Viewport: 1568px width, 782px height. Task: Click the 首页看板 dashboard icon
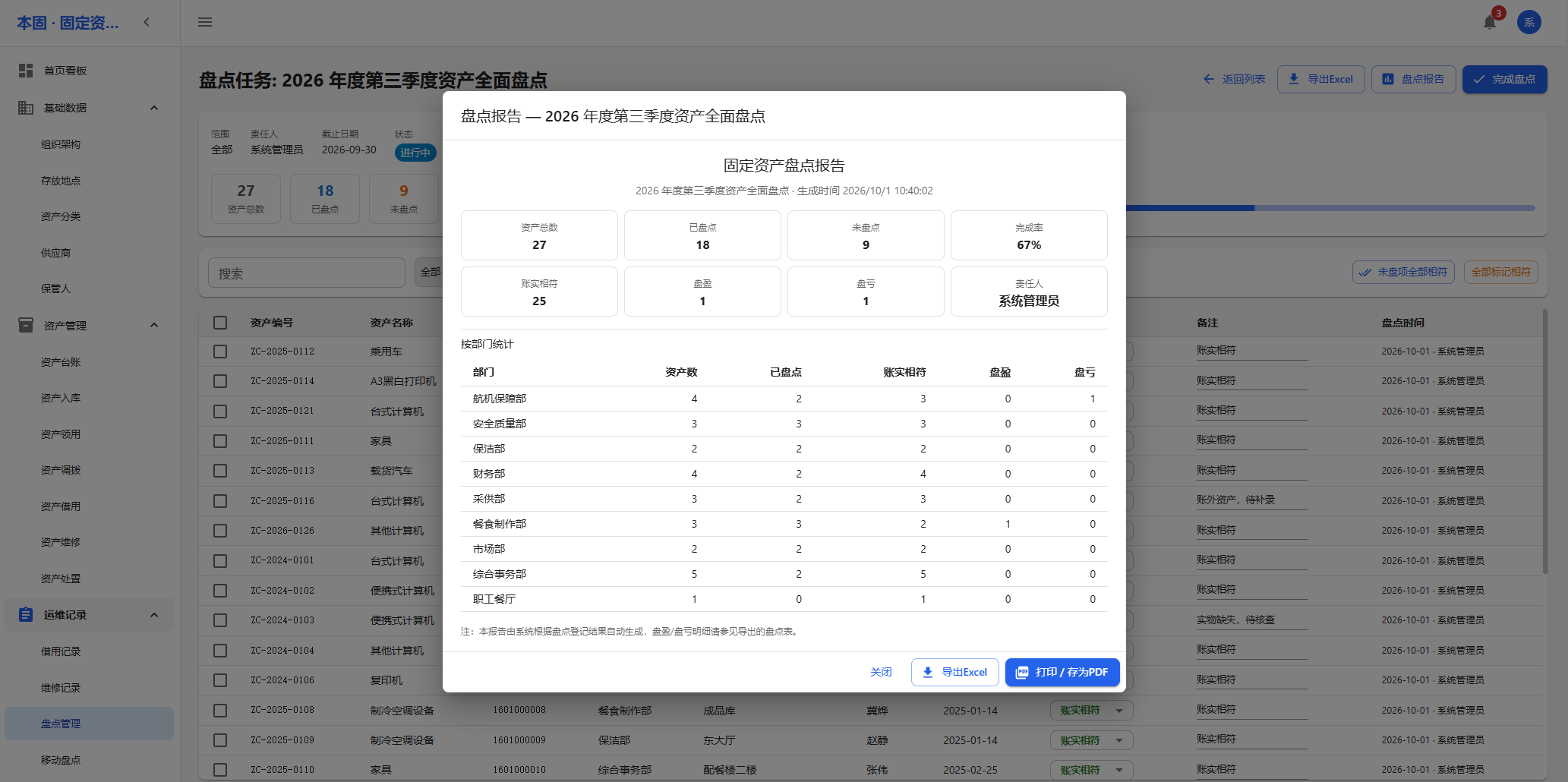click(x=26, y=71)
